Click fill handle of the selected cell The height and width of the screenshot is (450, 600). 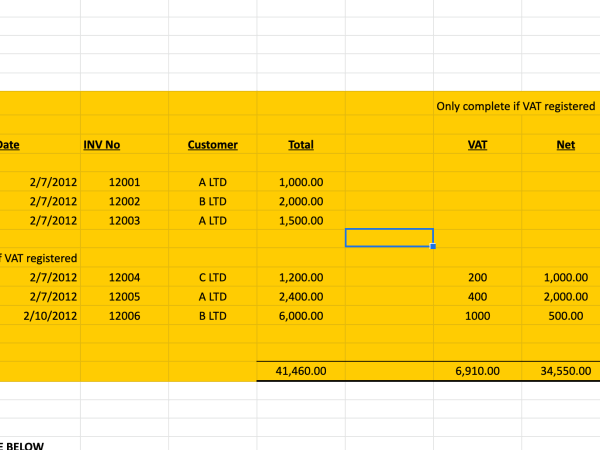coord(433,246)
